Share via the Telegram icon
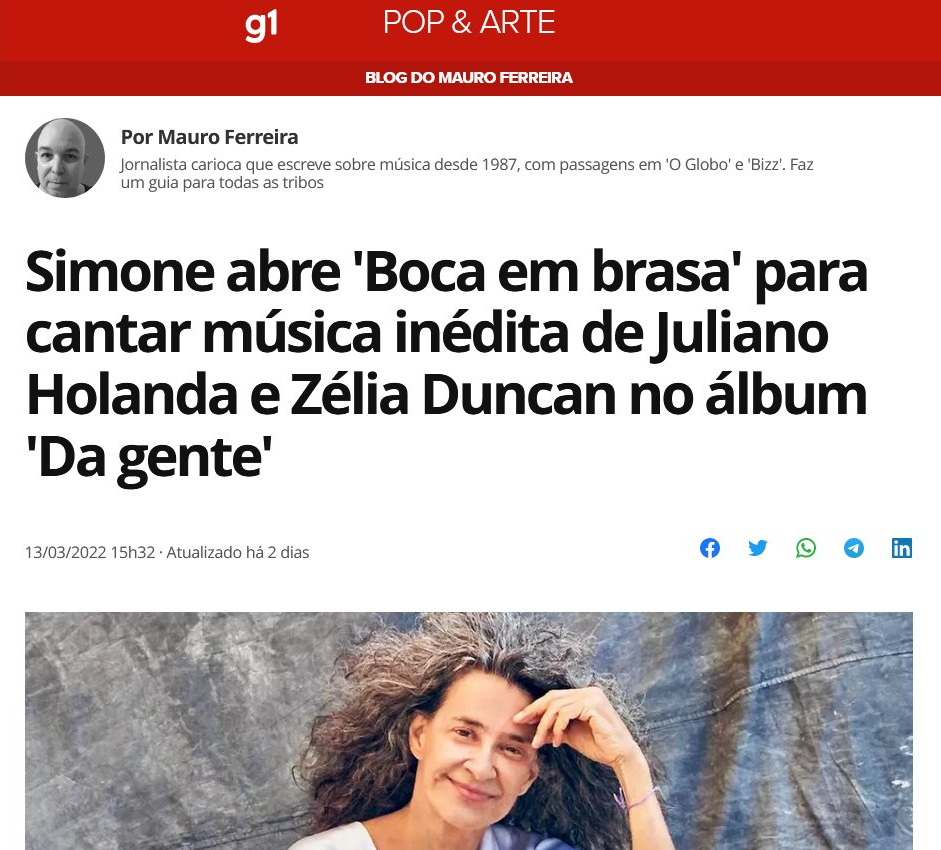The image size is (941, 850). click(853, 548)
